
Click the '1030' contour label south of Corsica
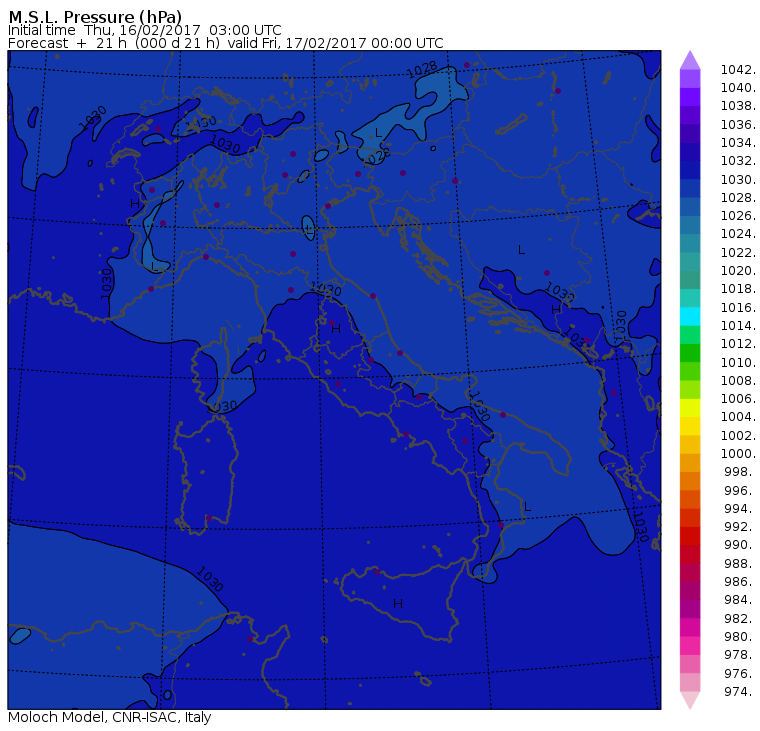[223, 406]
